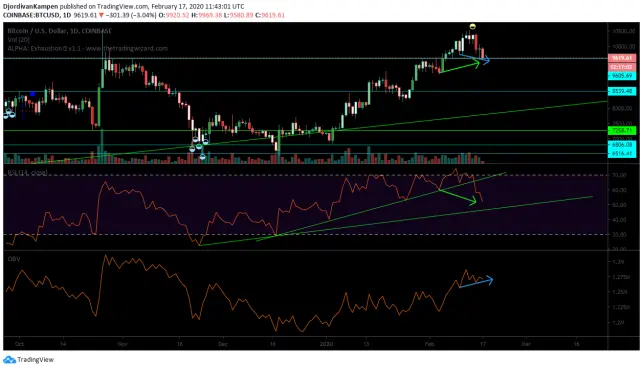This screenshot has height=369, width=643.
Task: Click the open value O:9920.52
Action: click(174, 15)
